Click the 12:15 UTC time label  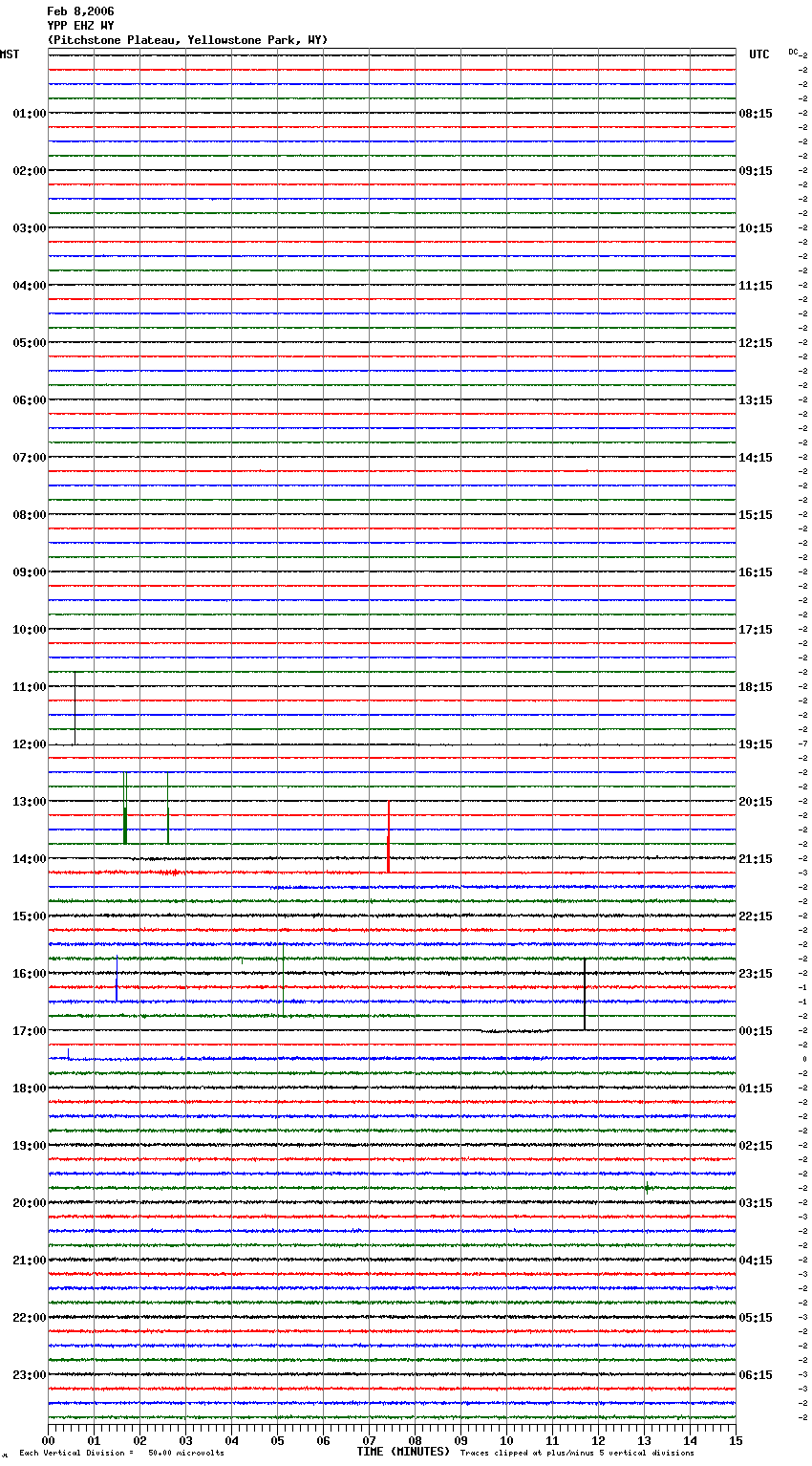[x=756, y=343]
